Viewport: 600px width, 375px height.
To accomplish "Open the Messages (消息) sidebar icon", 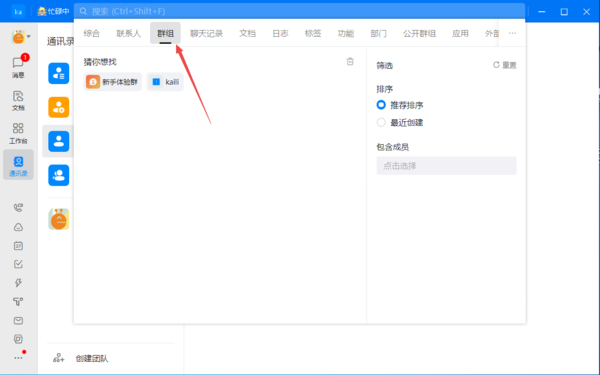I will [x=18, y=66].
